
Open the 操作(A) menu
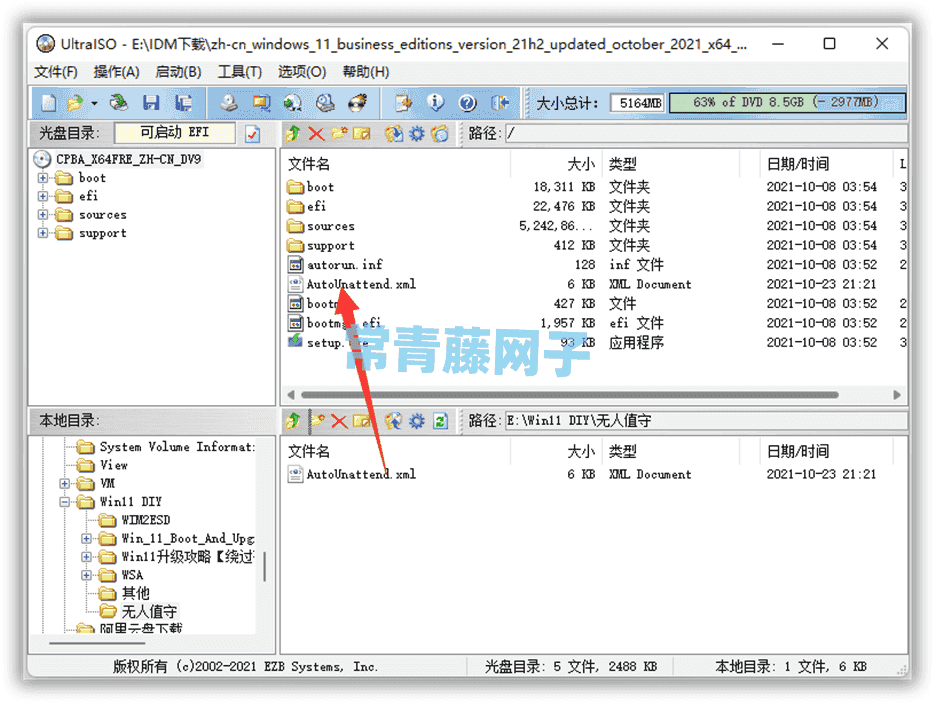[x=116, y=72]
